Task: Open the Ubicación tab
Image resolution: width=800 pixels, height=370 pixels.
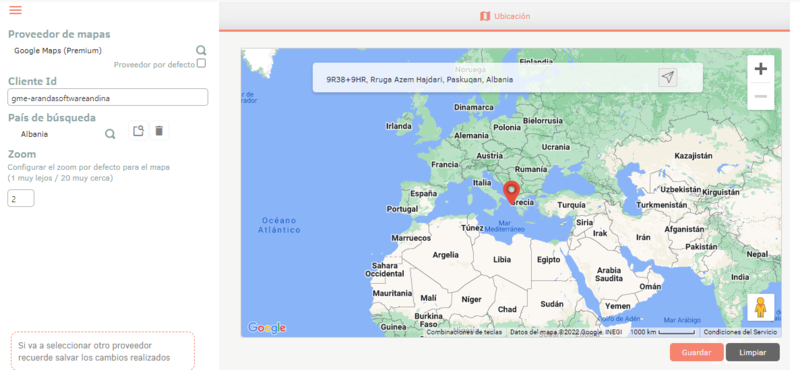Action: tap(505, 16)
